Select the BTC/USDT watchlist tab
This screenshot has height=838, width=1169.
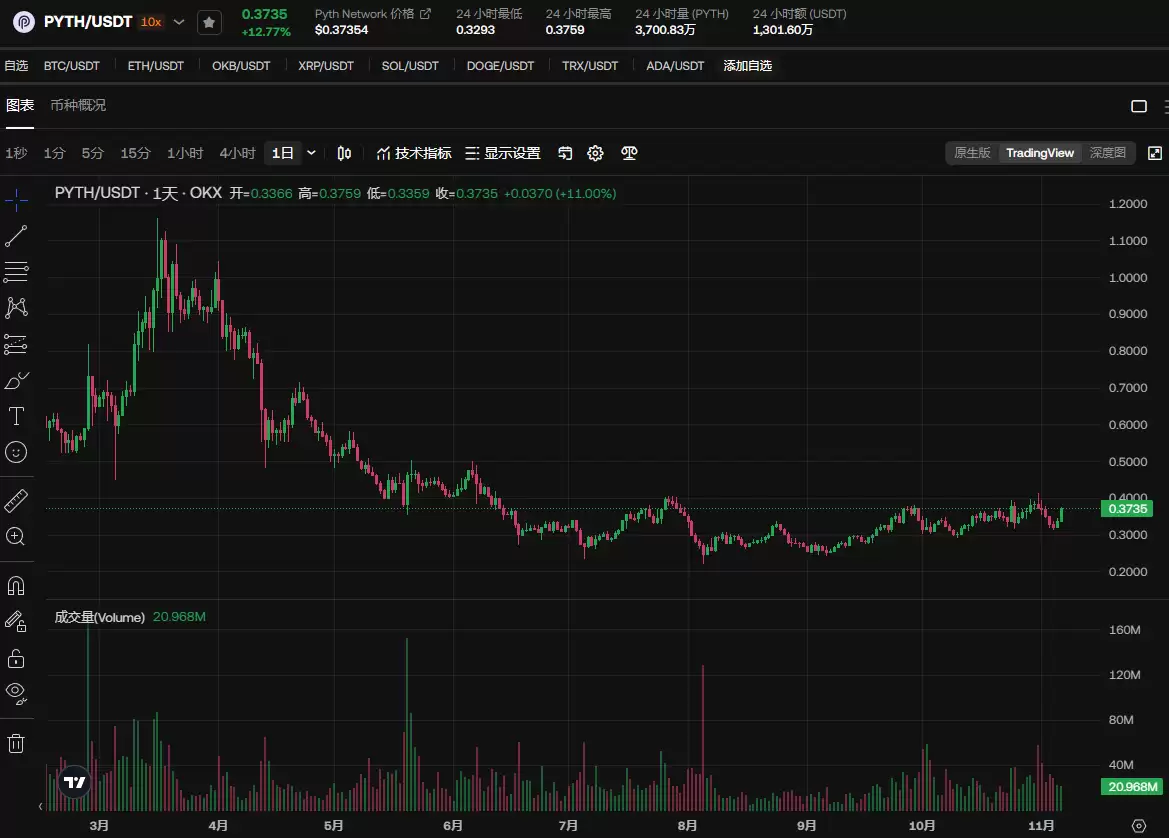[x=71, y=65]
